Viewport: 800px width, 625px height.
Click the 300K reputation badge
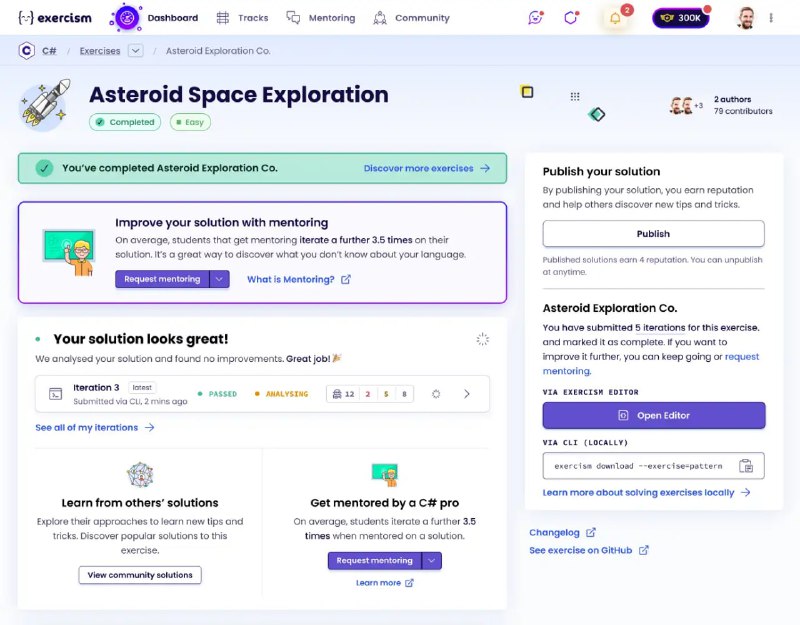[681, 18]
